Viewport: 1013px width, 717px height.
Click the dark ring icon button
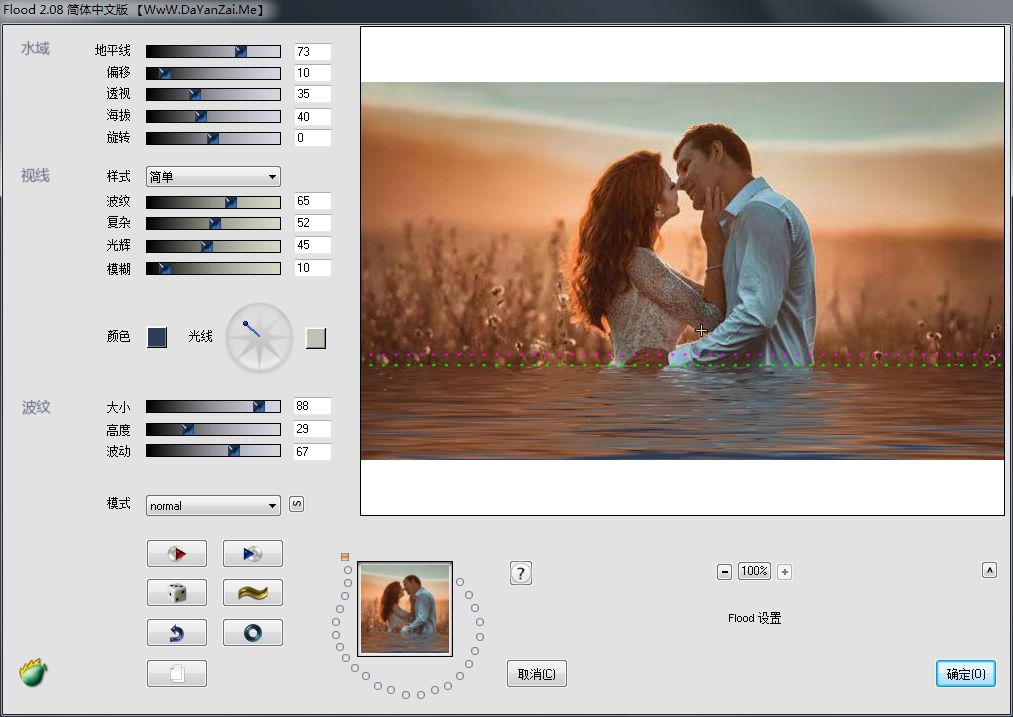pos(252,633)
